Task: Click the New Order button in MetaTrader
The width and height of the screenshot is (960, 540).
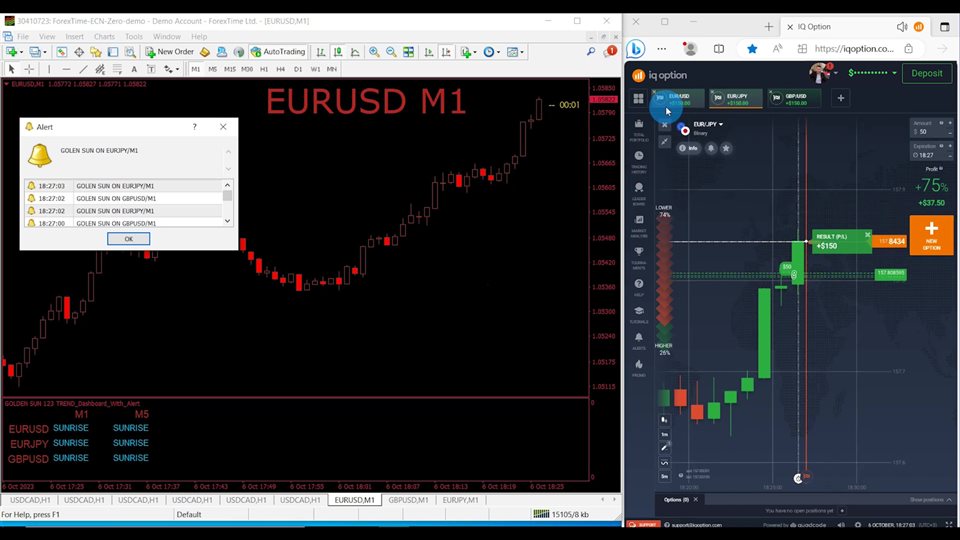Action: point(170,52)
